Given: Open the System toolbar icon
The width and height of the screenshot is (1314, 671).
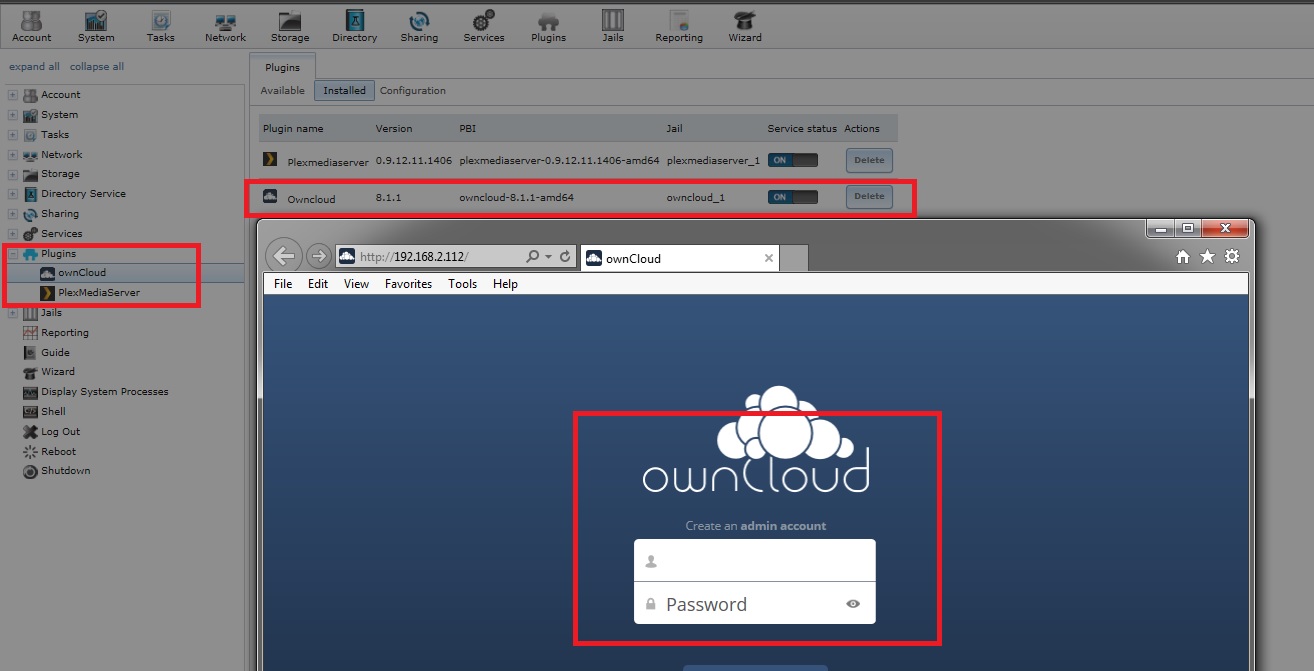Looking at the screenshot, I should [x=96, y=26].
